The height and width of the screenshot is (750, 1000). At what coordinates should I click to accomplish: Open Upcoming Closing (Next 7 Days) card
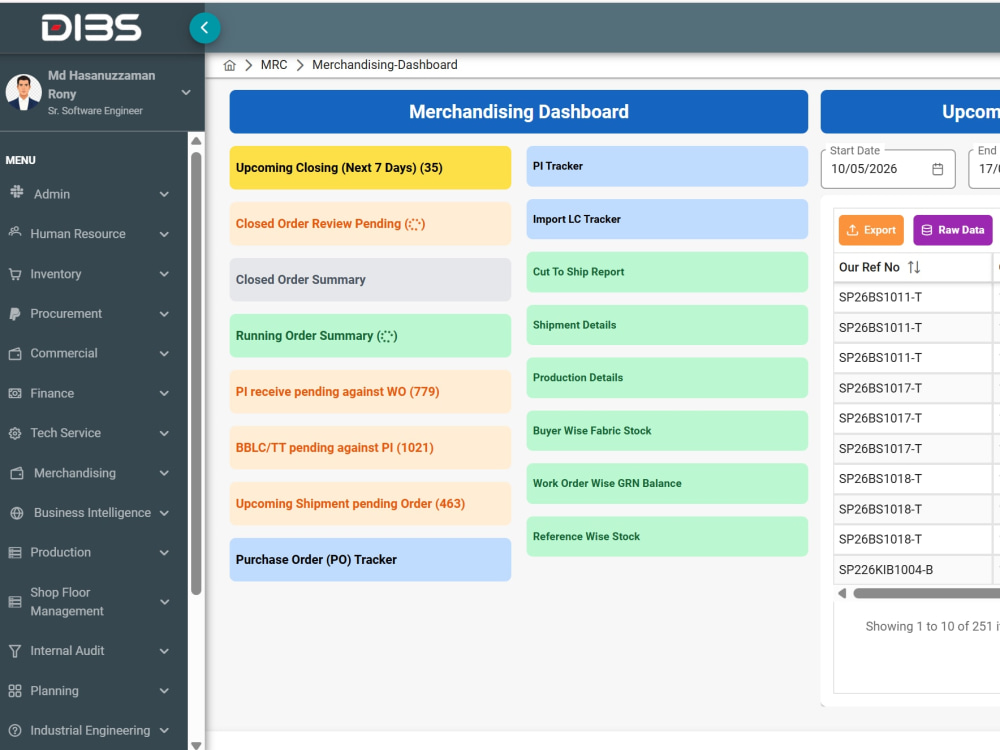pos(370,168)
